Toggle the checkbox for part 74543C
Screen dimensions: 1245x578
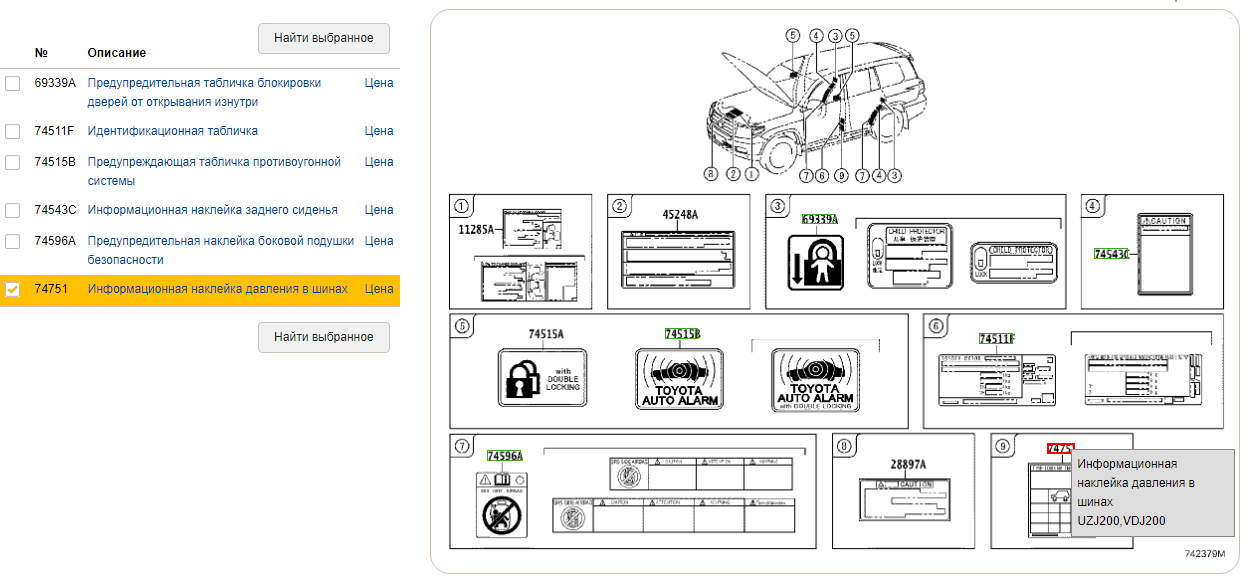(13, 211)
